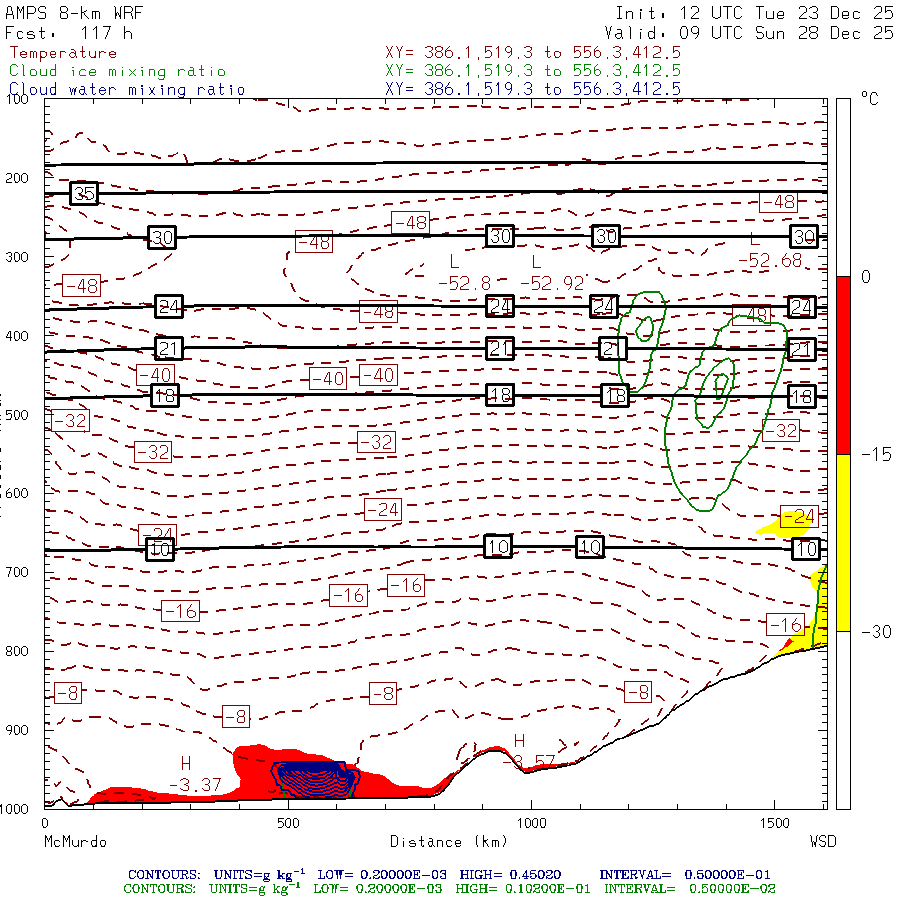
Task: Click the '-52.68' low temperature marker
Action: (770, 261)
